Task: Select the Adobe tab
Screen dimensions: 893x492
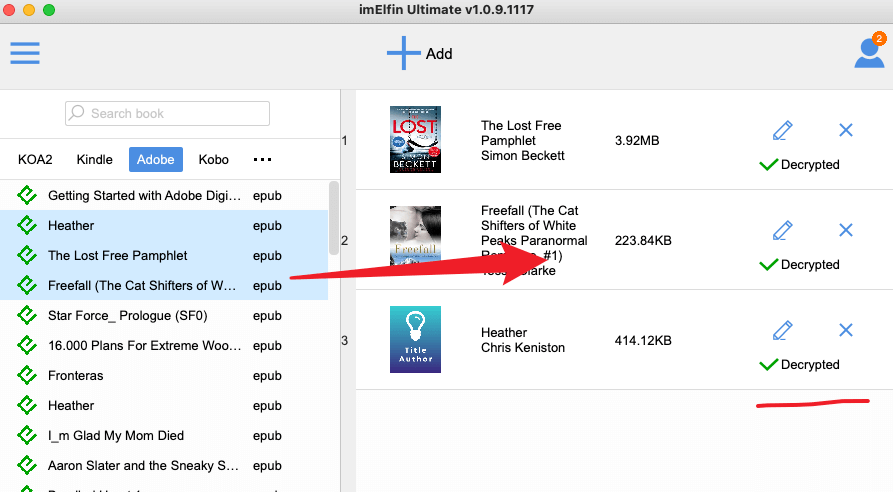Action: pos(155,159)
